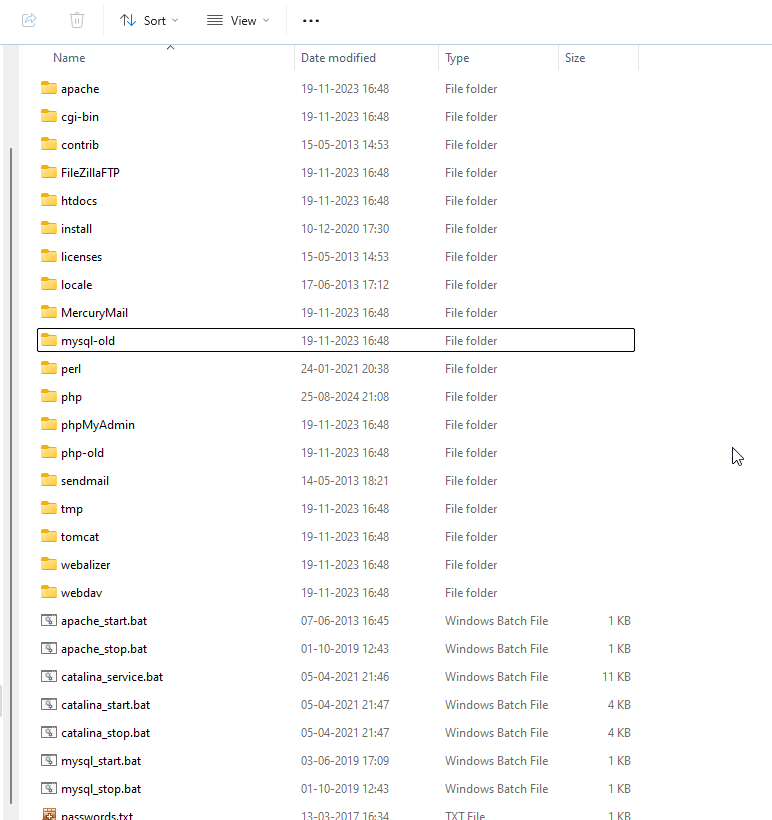
Task: Select the FileZillaFTP folder
Action: click(90, 173)
